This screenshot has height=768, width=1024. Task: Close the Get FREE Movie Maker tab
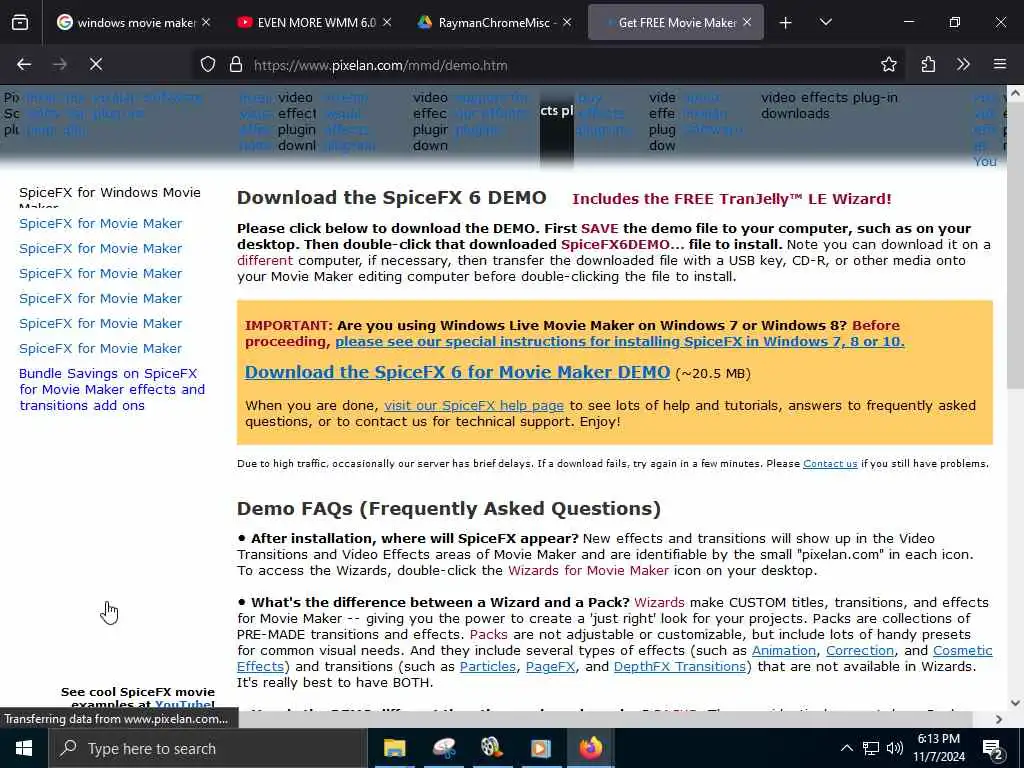(x=747, y=22)
